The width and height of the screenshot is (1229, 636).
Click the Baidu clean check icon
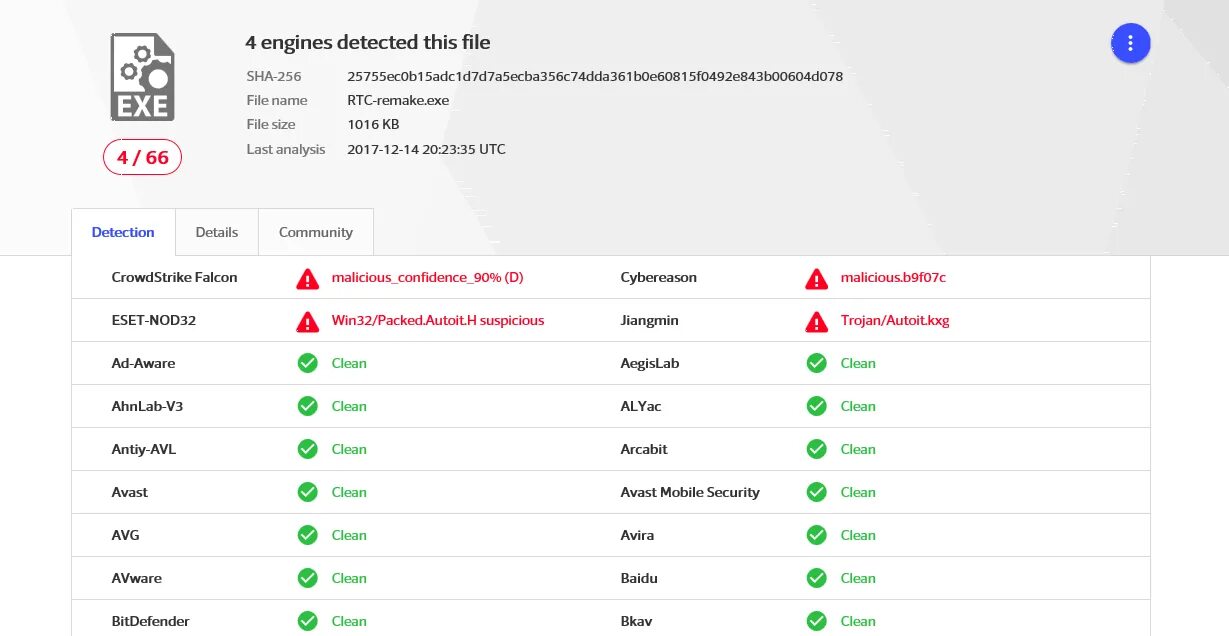tap(816, 578)
